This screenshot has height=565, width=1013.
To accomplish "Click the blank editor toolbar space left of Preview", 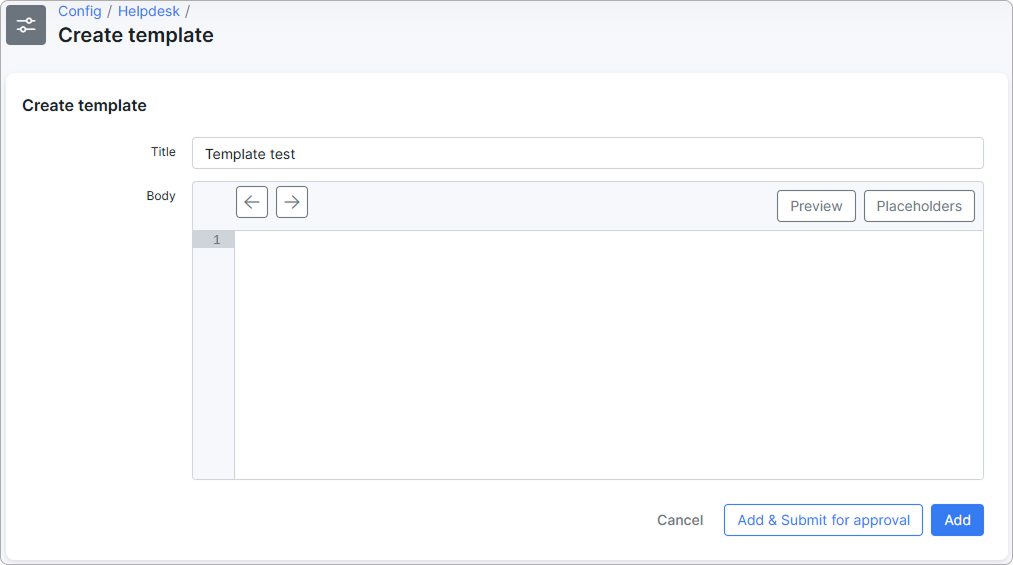I will [x=540, y=206].
